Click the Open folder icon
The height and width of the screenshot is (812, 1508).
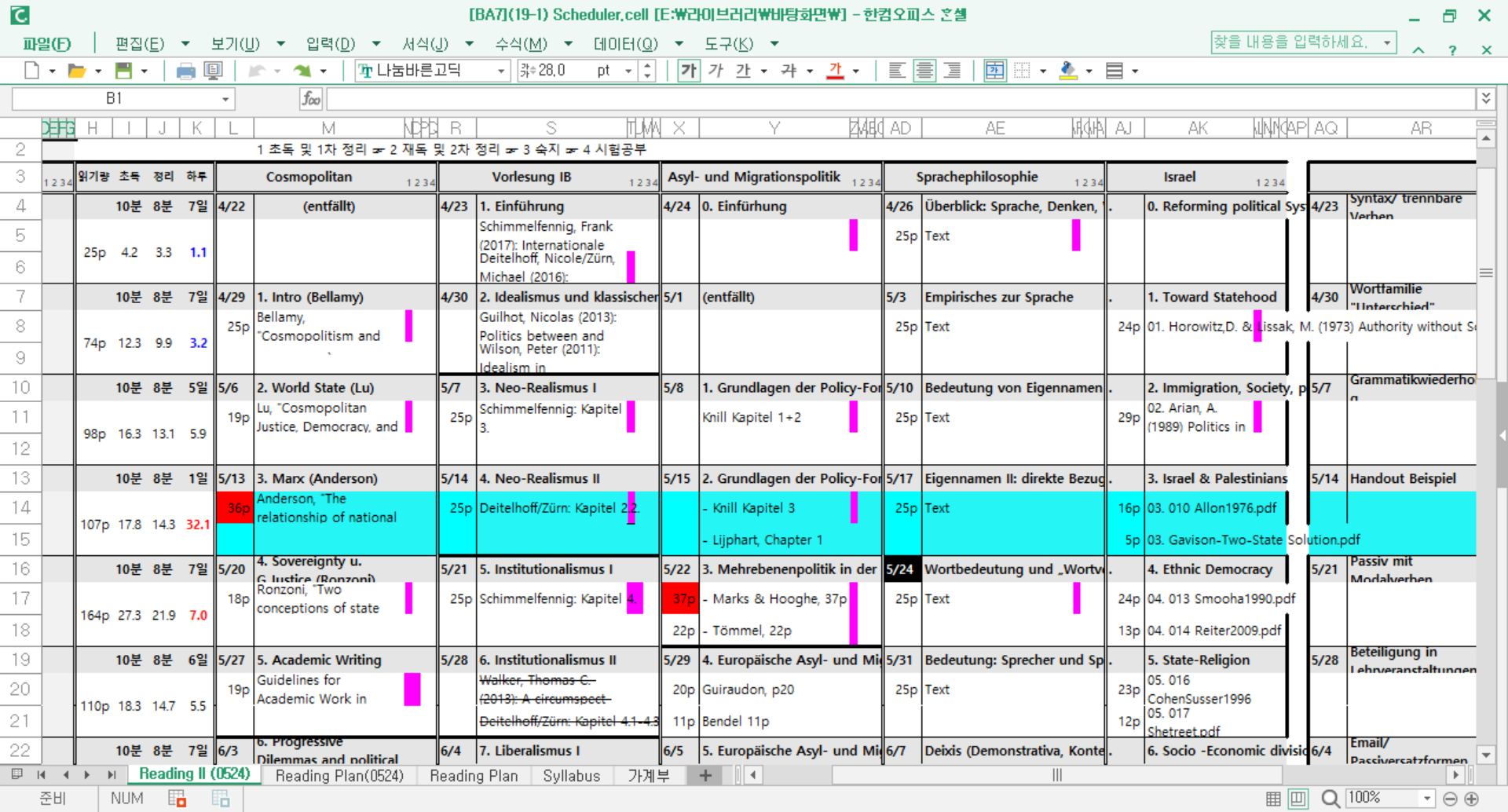pyautogui.click(x=76, y=71)
